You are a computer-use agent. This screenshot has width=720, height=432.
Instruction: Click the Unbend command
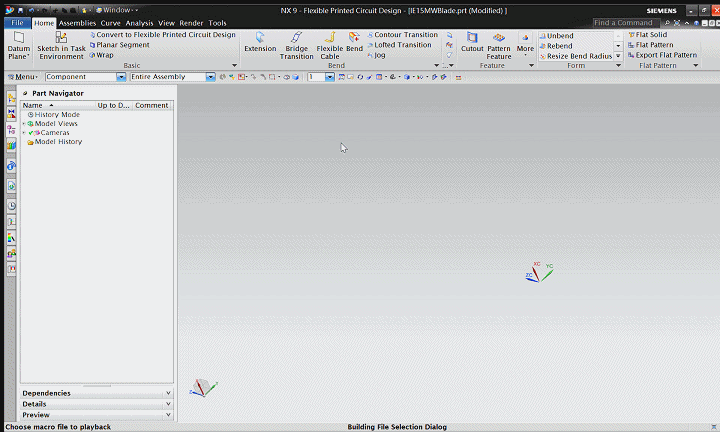coord(557,36)
